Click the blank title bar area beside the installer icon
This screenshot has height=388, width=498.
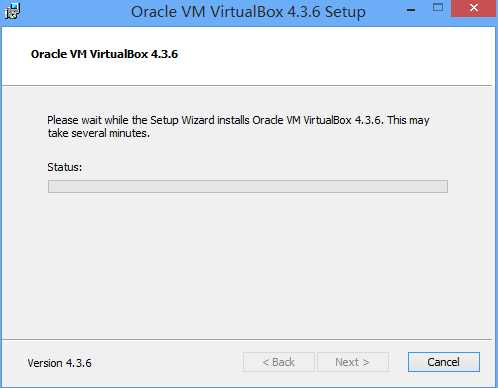pyautogui.click(x=75, y=12)
